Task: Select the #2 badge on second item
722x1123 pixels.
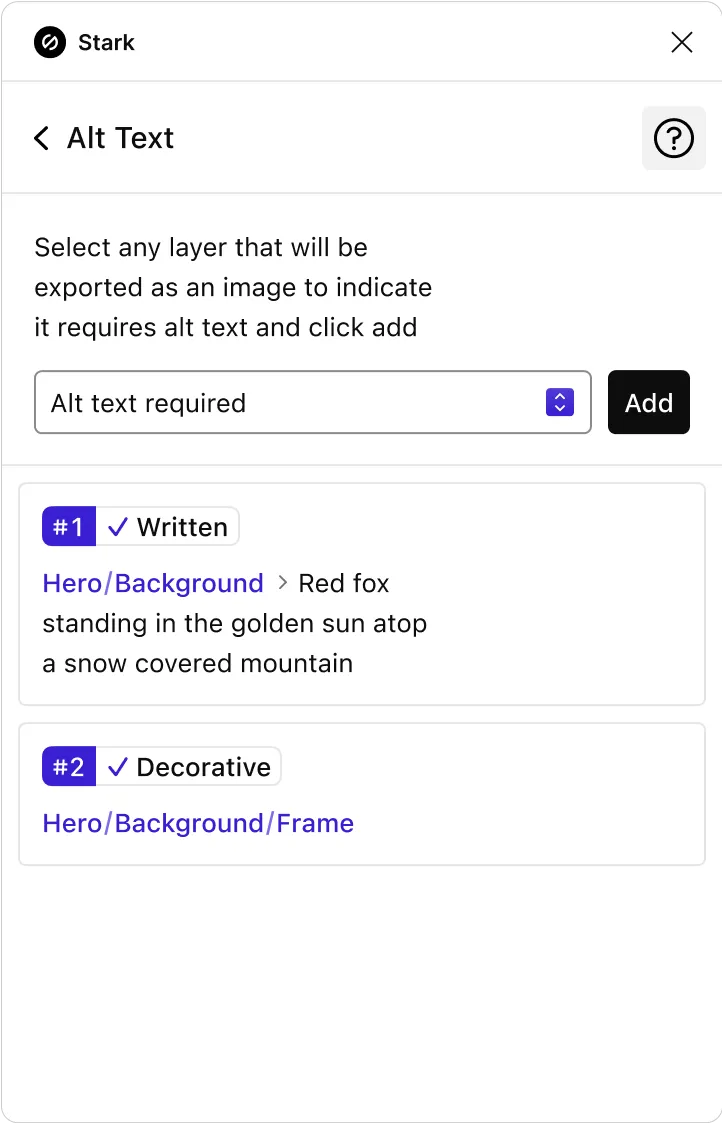Action: tap(69, 766)
